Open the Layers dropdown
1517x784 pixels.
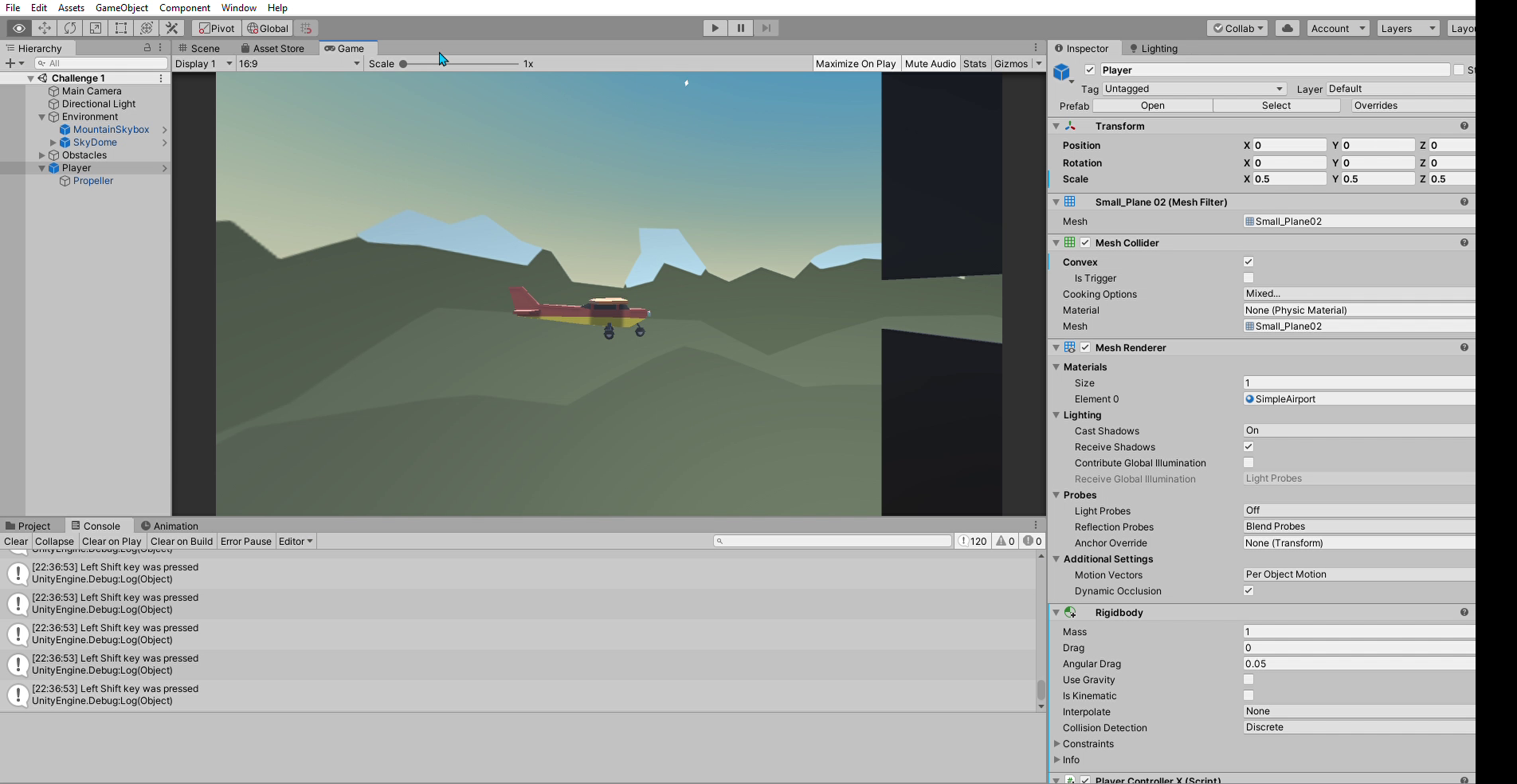(x=1407, y=28)
